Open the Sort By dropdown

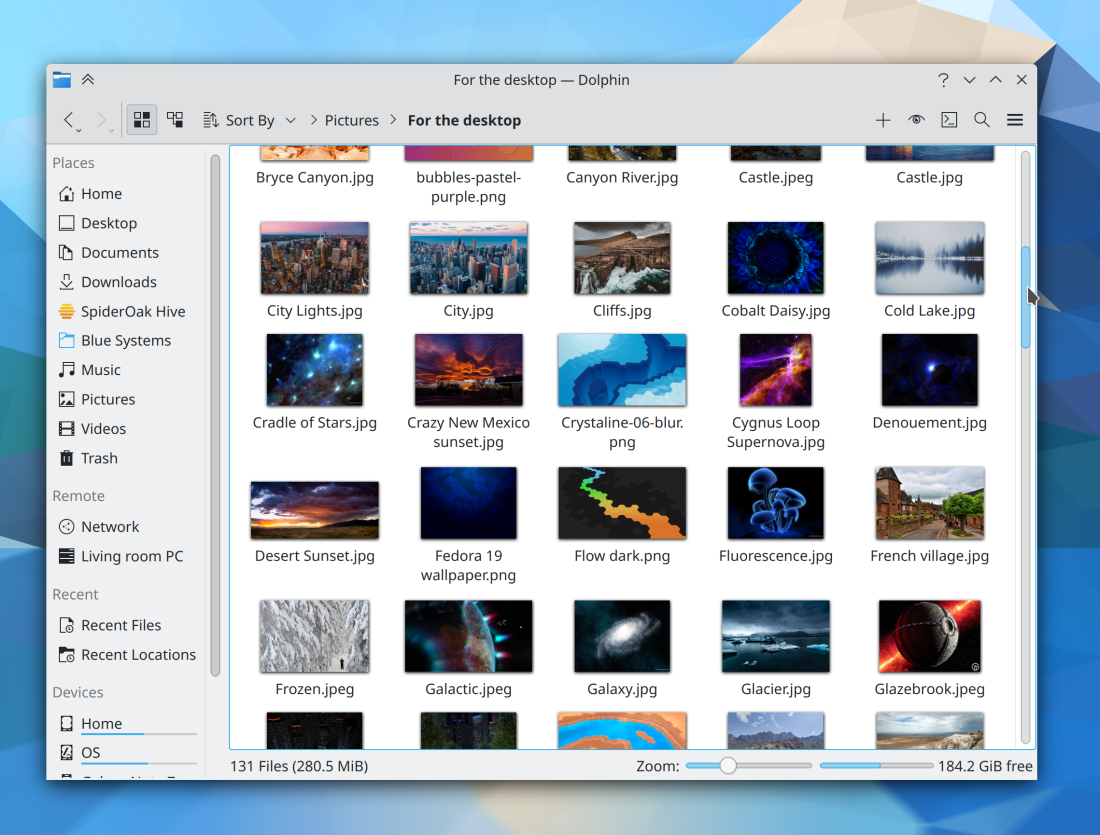tap(250, 120)
